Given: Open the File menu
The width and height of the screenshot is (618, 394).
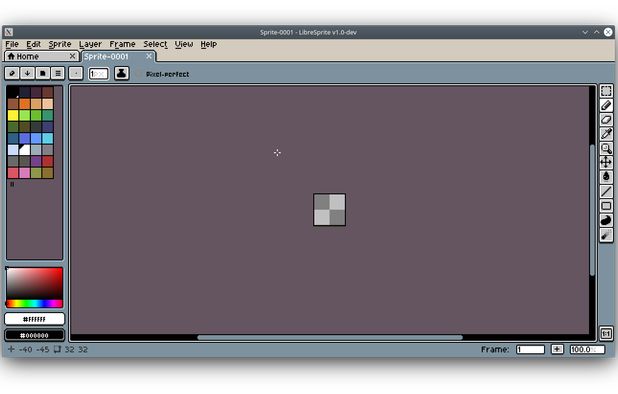Looking at the screenshot, I should coord(12,44).
